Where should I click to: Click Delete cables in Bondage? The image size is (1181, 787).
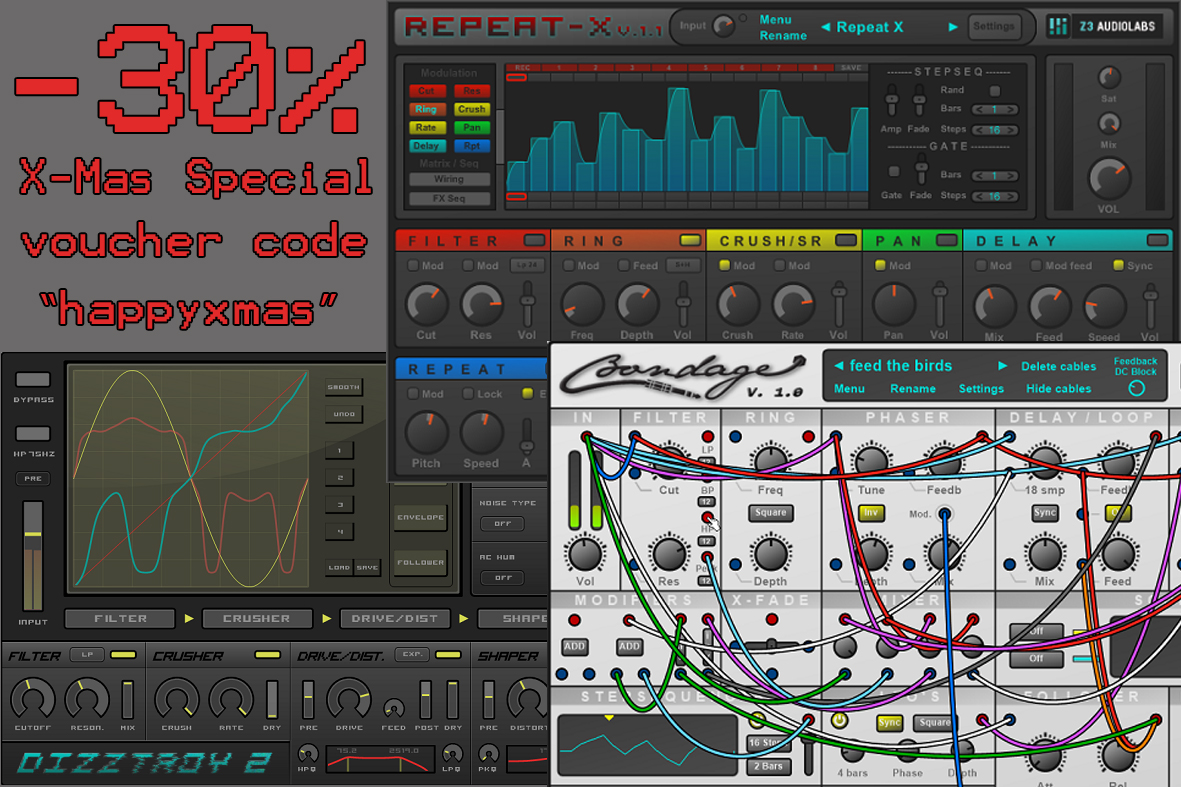tap(1058, 366)
